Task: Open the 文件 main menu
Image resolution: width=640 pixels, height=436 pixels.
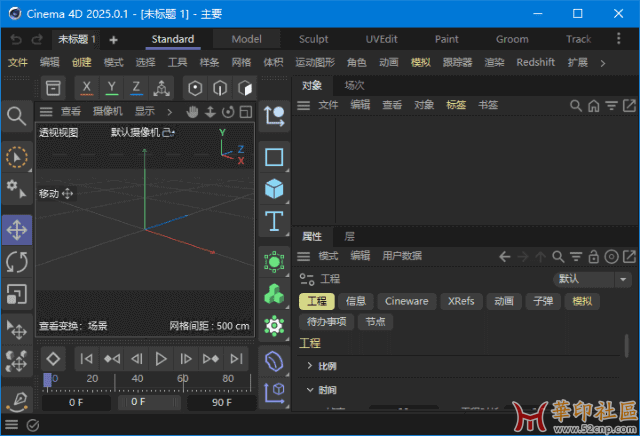Action: (18, 62)
